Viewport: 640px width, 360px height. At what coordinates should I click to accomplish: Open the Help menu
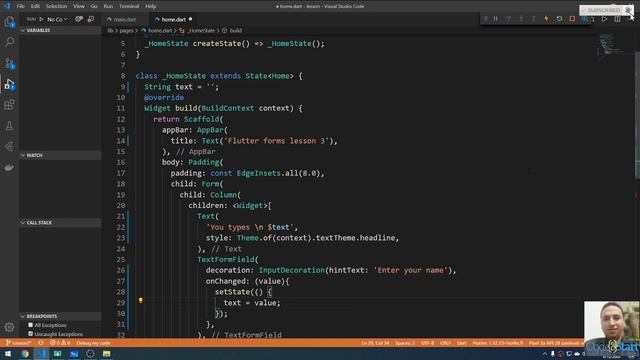(x=151, y=6)
